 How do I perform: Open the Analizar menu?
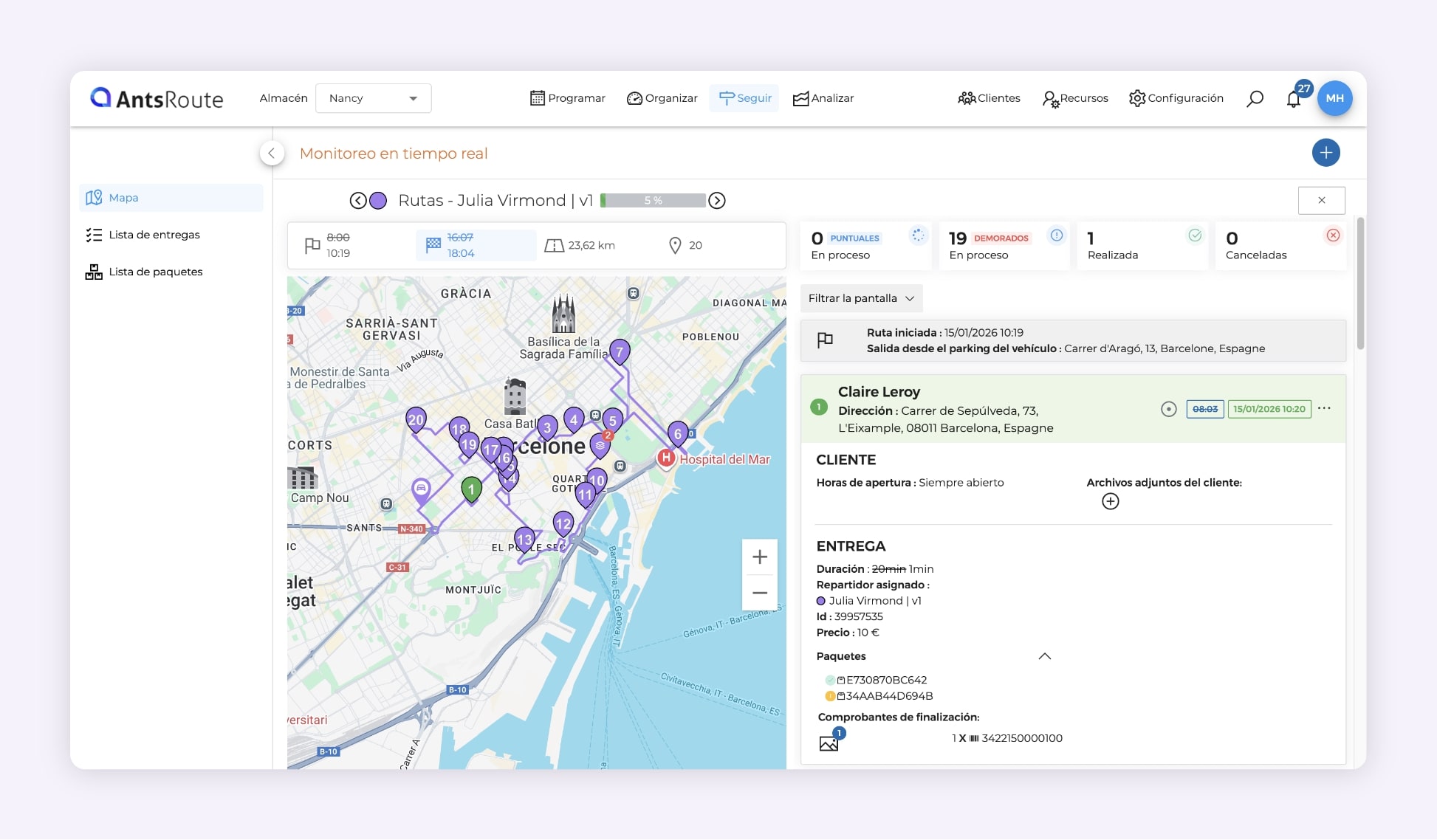(823, 98)
